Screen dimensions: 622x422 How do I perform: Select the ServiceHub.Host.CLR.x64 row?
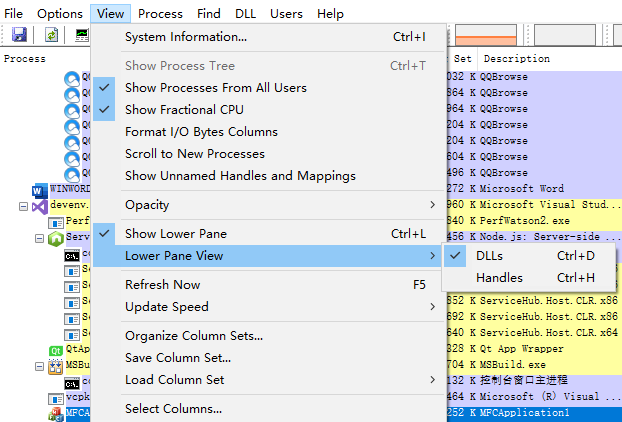tap(549, 332)
